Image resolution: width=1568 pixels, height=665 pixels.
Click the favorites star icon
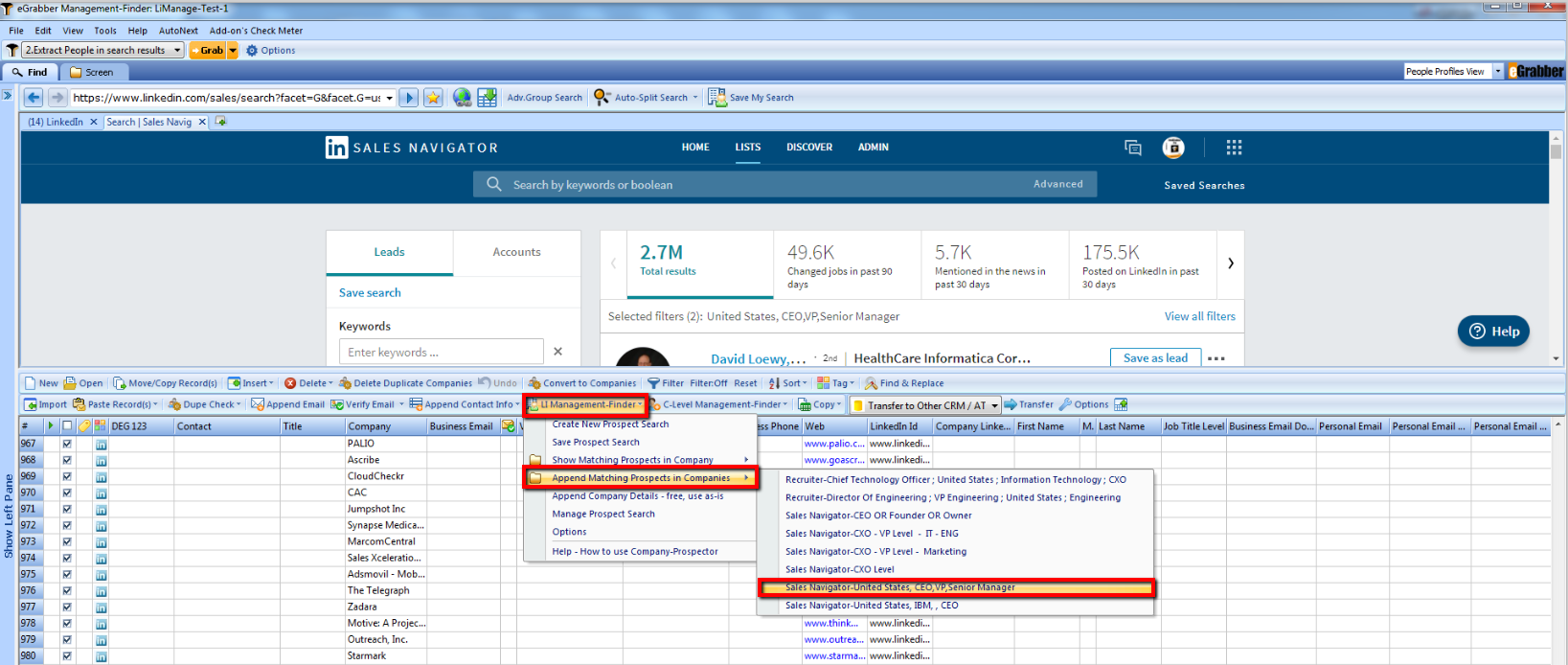click(433, 98)
